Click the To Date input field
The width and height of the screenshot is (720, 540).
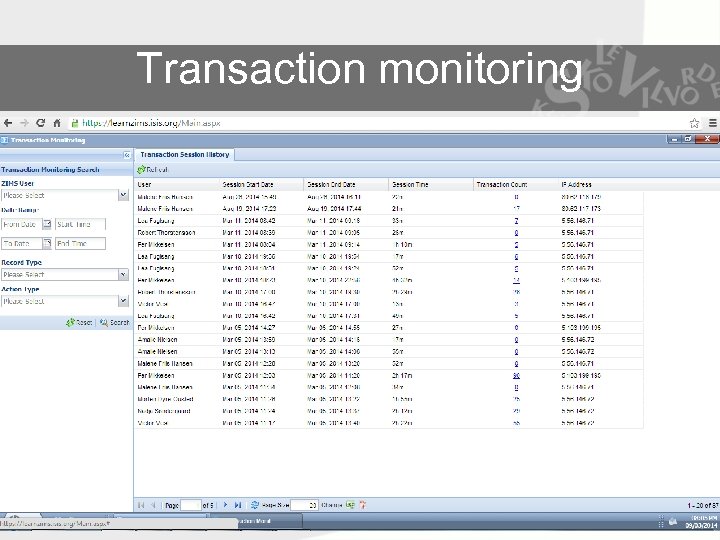coord(22,243)
